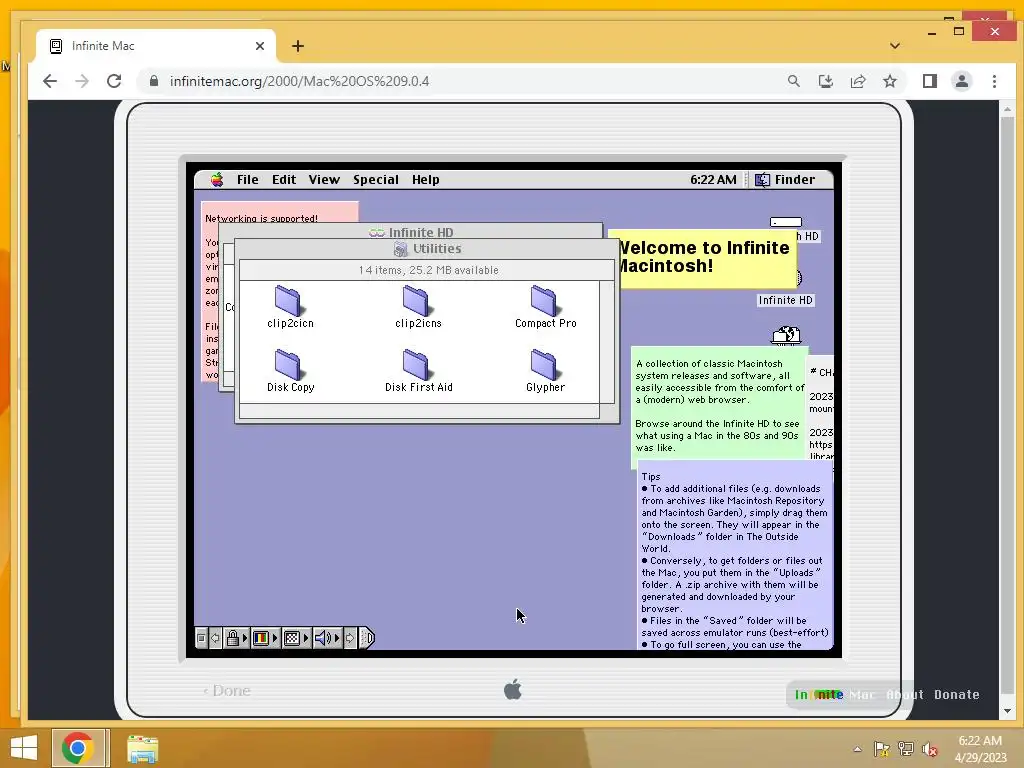Click the pink 'Networking is supported!' note
The height and width of the screenshot is (768, 1024).
point(280,212)
